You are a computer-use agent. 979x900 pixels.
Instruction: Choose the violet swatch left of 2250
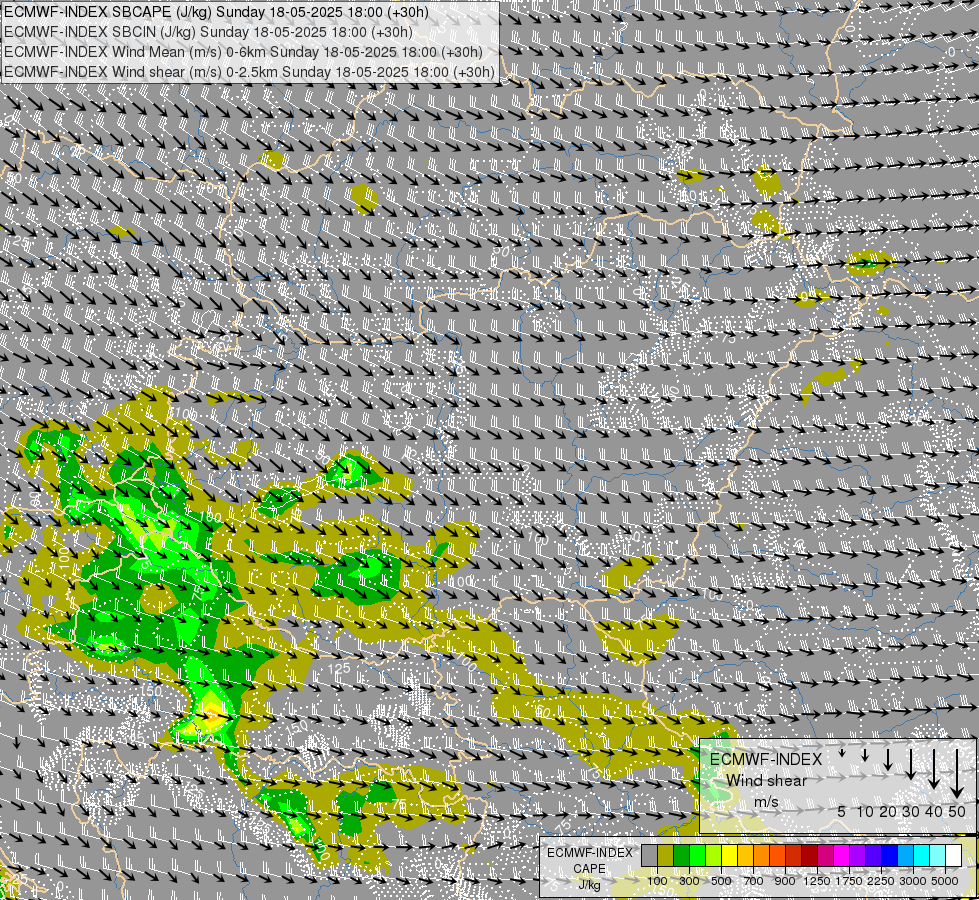tap(874, 856)
